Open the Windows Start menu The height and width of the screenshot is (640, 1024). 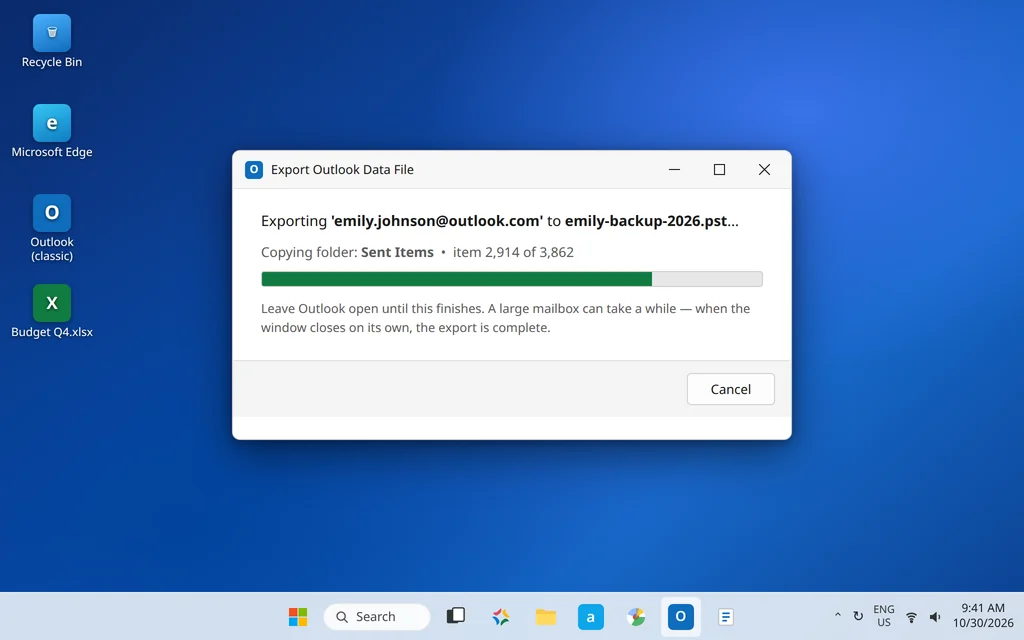click(298, 616)
